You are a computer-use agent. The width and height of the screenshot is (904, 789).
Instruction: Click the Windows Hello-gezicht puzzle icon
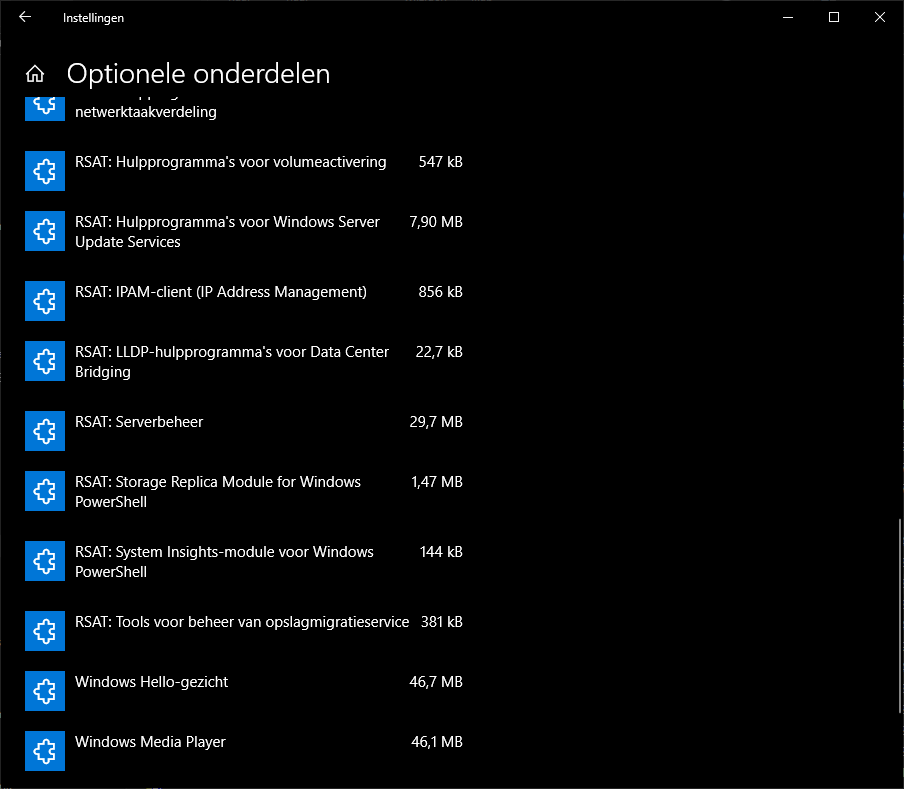coord(44,691)
